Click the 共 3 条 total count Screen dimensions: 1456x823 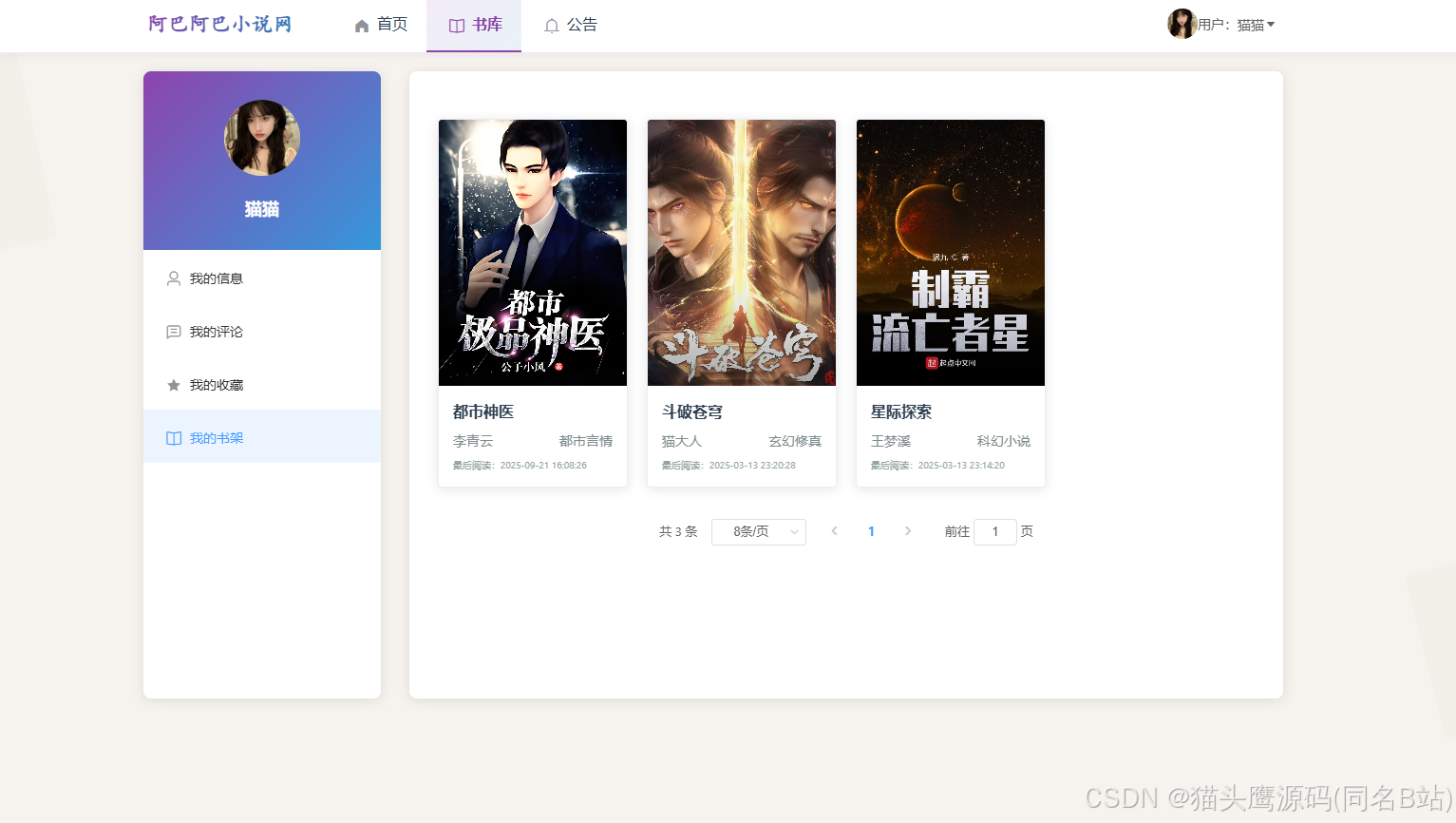tap(678, 532)
